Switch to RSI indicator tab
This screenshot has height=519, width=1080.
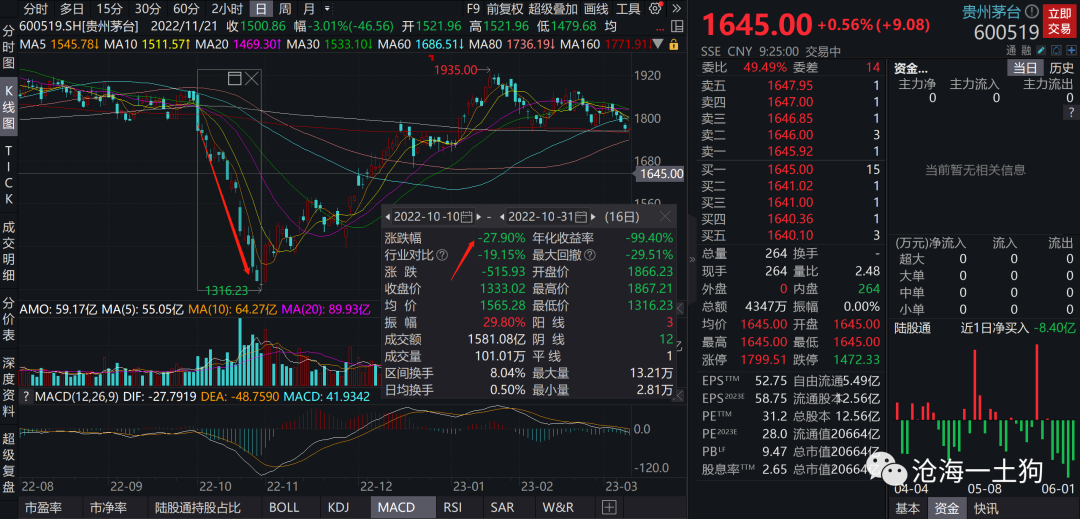[453, 508]
